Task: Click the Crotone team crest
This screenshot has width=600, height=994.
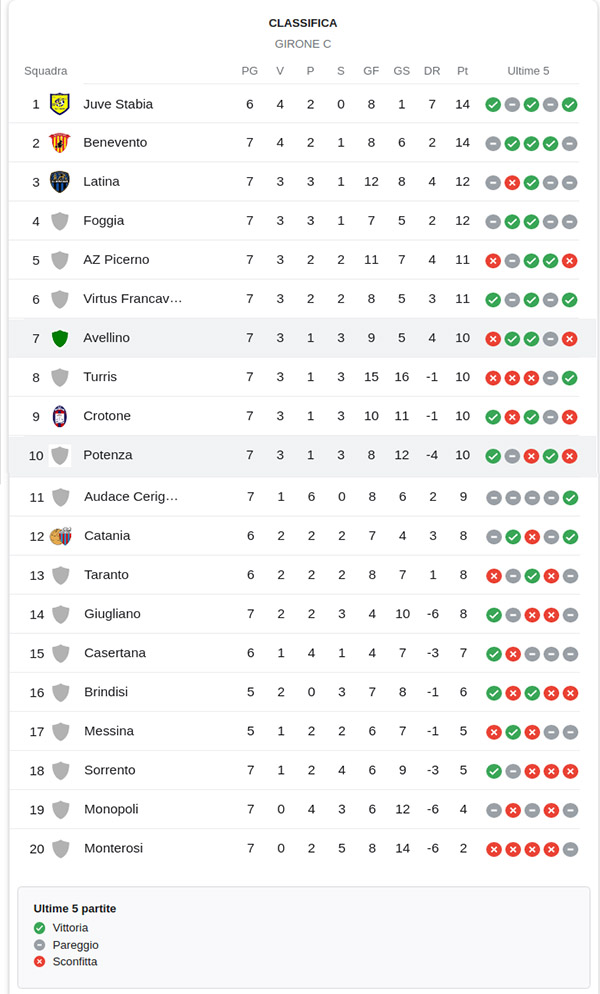Action: [x=60, y=416]
